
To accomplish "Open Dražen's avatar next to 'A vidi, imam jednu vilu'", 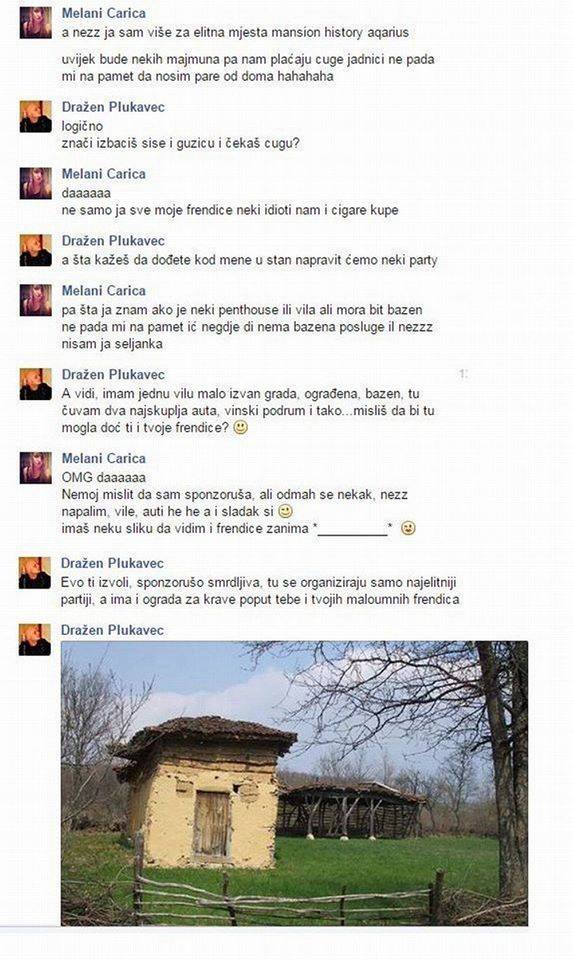I will [36, 384].
